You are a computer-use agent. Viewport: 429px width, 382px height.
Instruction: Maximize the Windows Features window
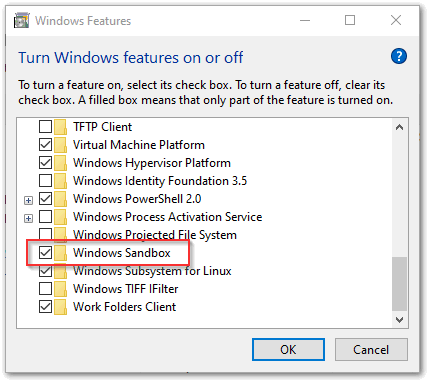[x=350, y=20]
